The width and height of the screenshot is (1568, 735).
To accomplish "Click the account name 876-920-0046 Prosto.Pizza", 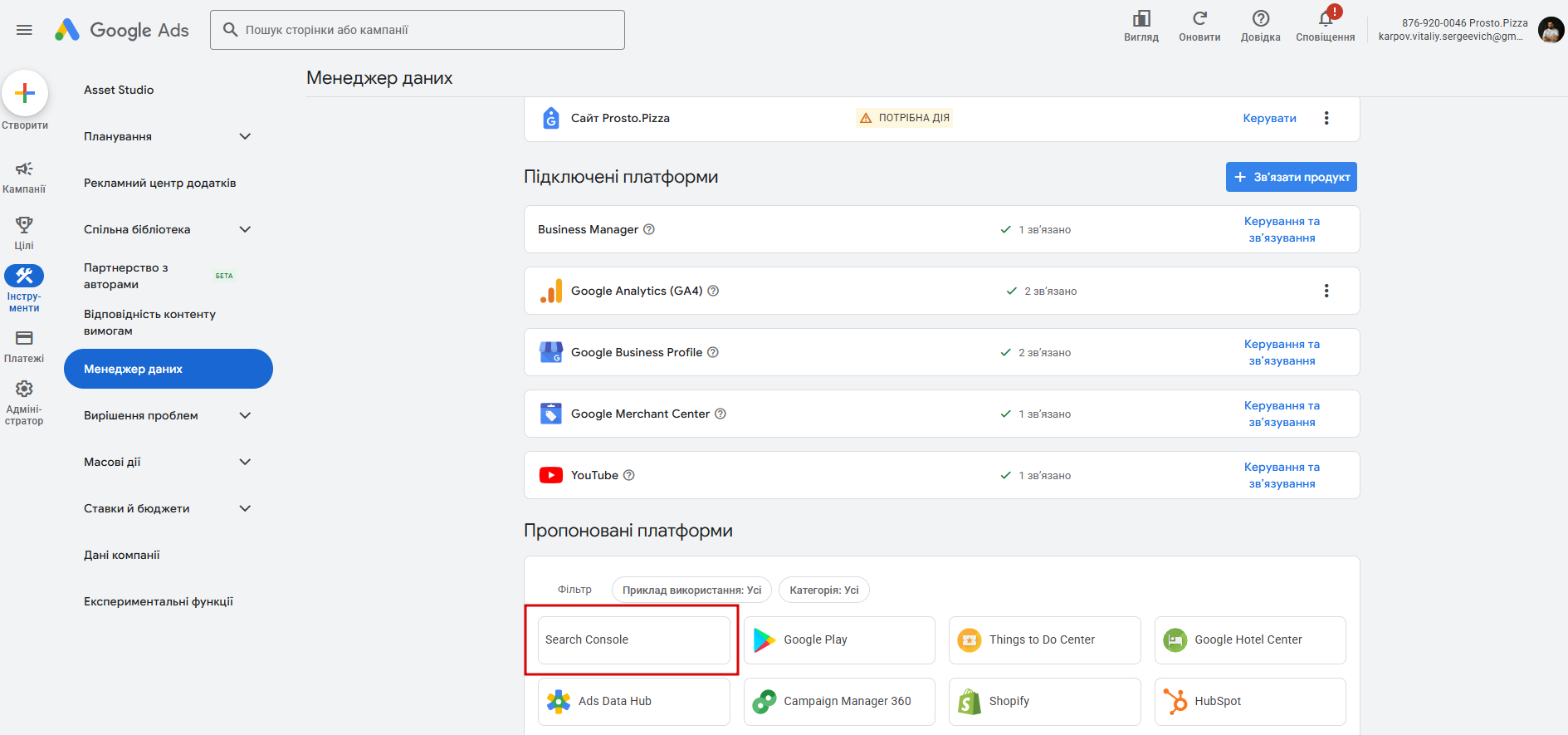I will pos(1465,23).
